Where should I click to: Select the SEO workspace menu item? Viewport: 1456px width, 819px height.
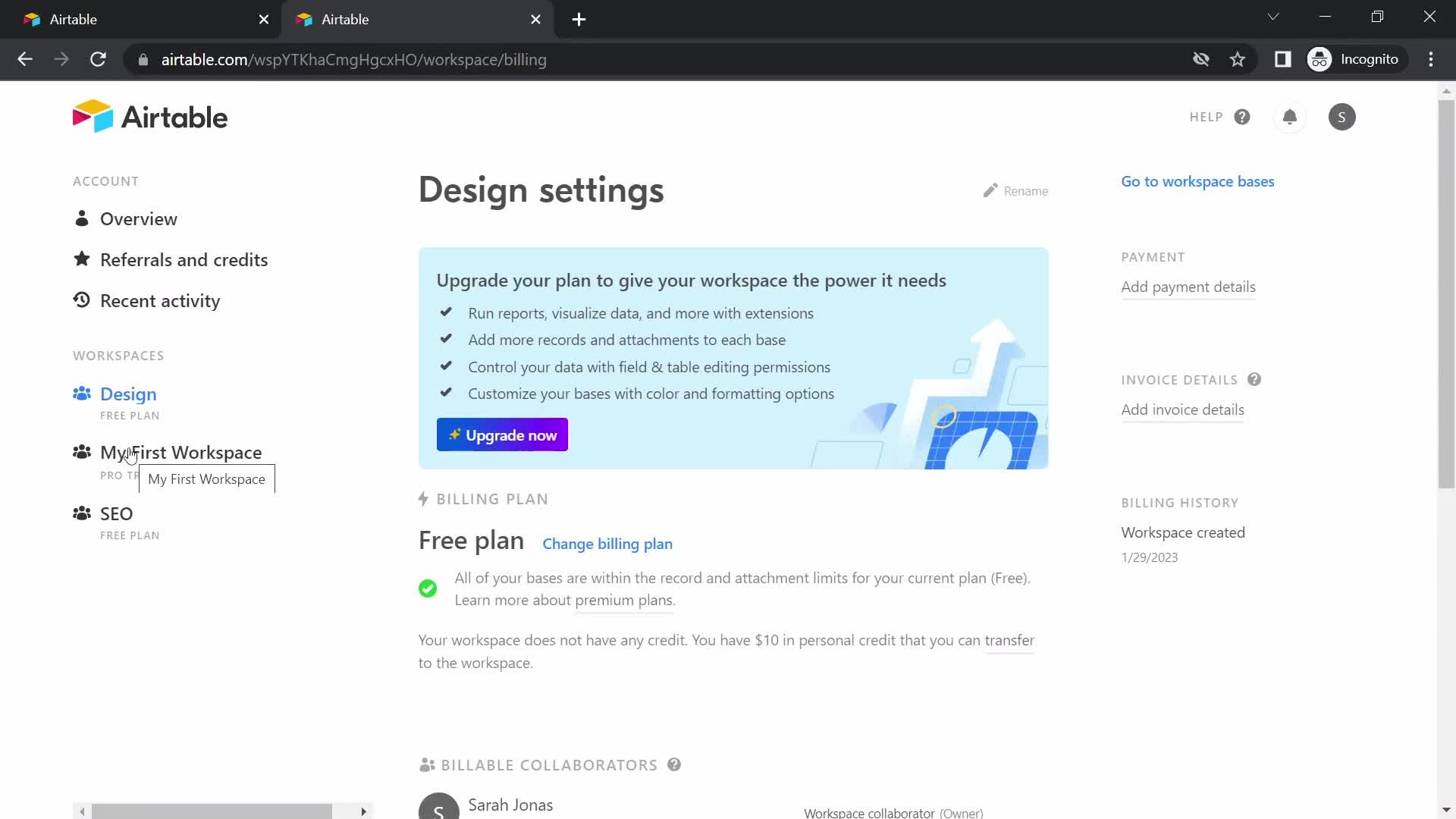(x=116, y=513)
